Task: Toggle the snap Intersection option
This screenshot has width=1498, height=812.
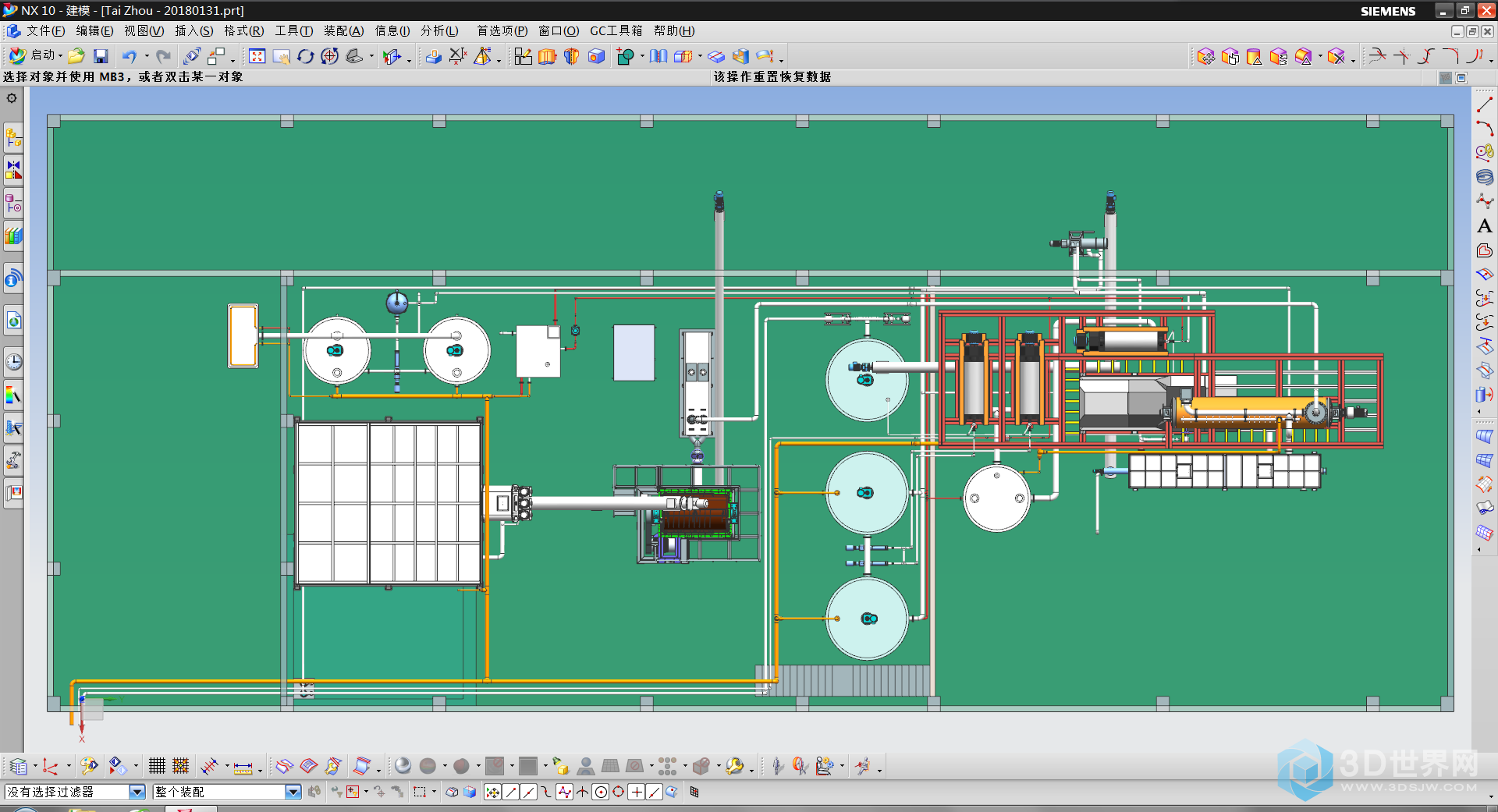Action: pyautogui.click(x=583, y=792)
